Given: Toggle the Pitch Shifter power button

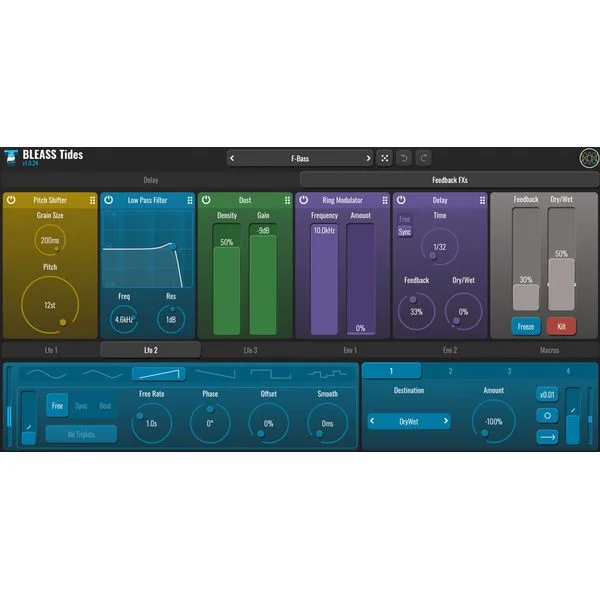Looking at the screenshot, I should [x=11, y=200].
